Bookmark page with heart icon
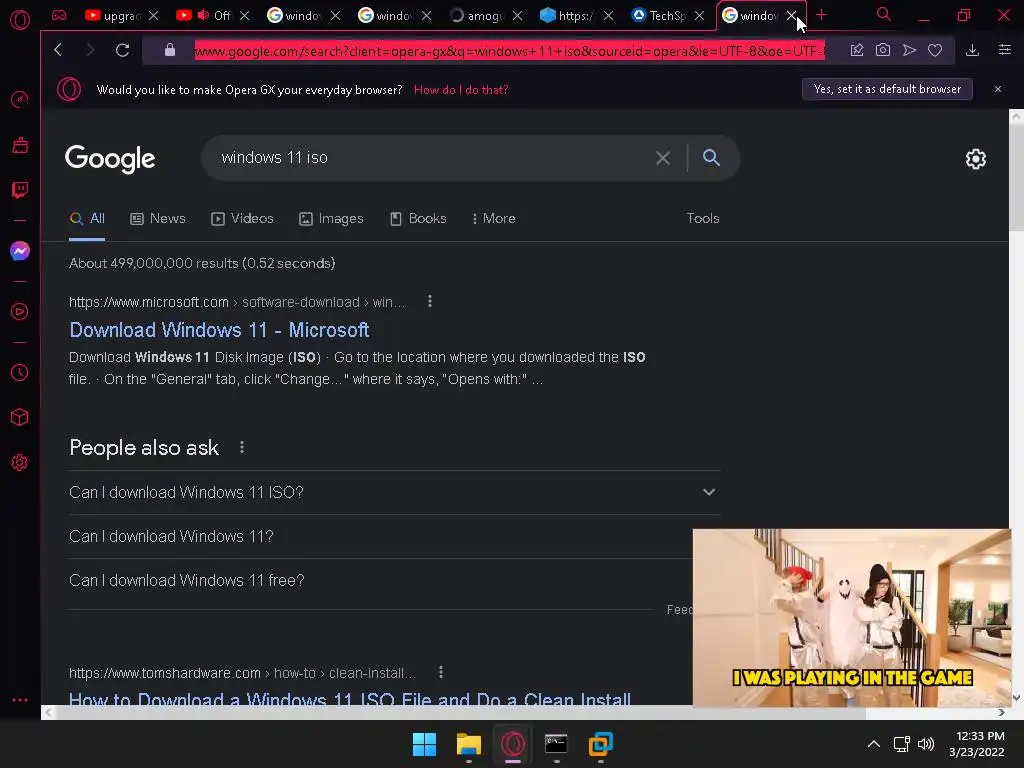 935,50
